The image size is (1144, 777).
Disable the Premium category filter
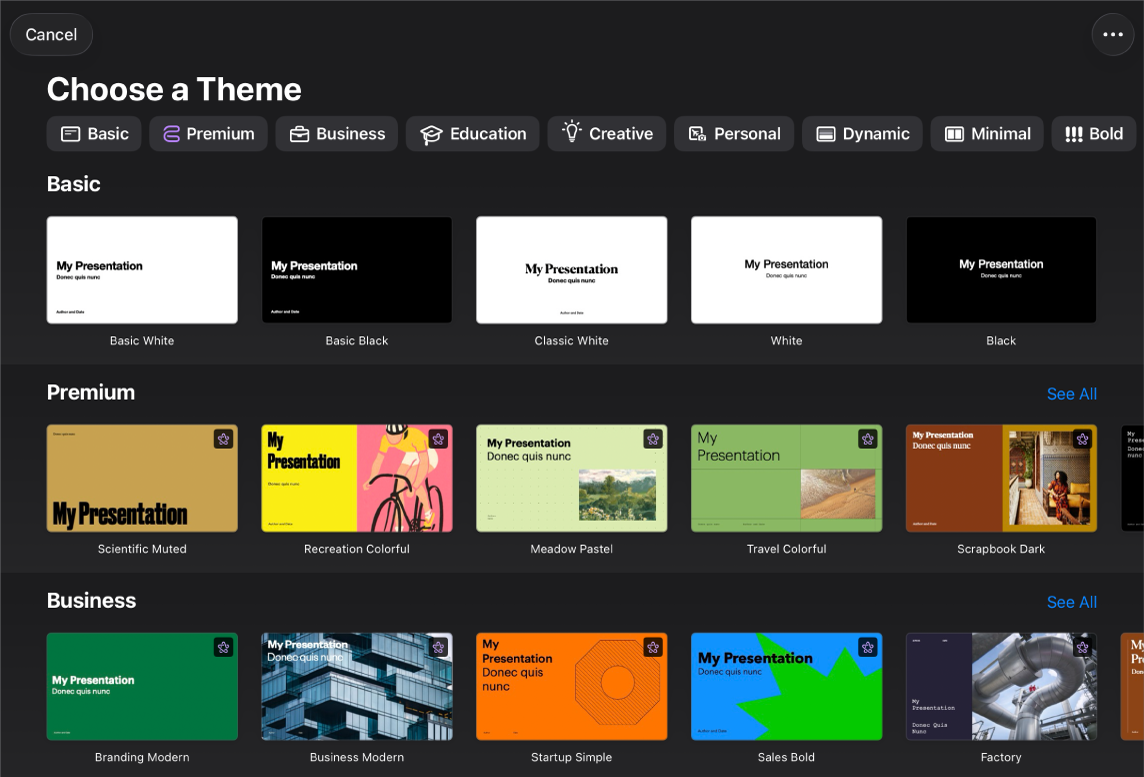click(208, 133)
